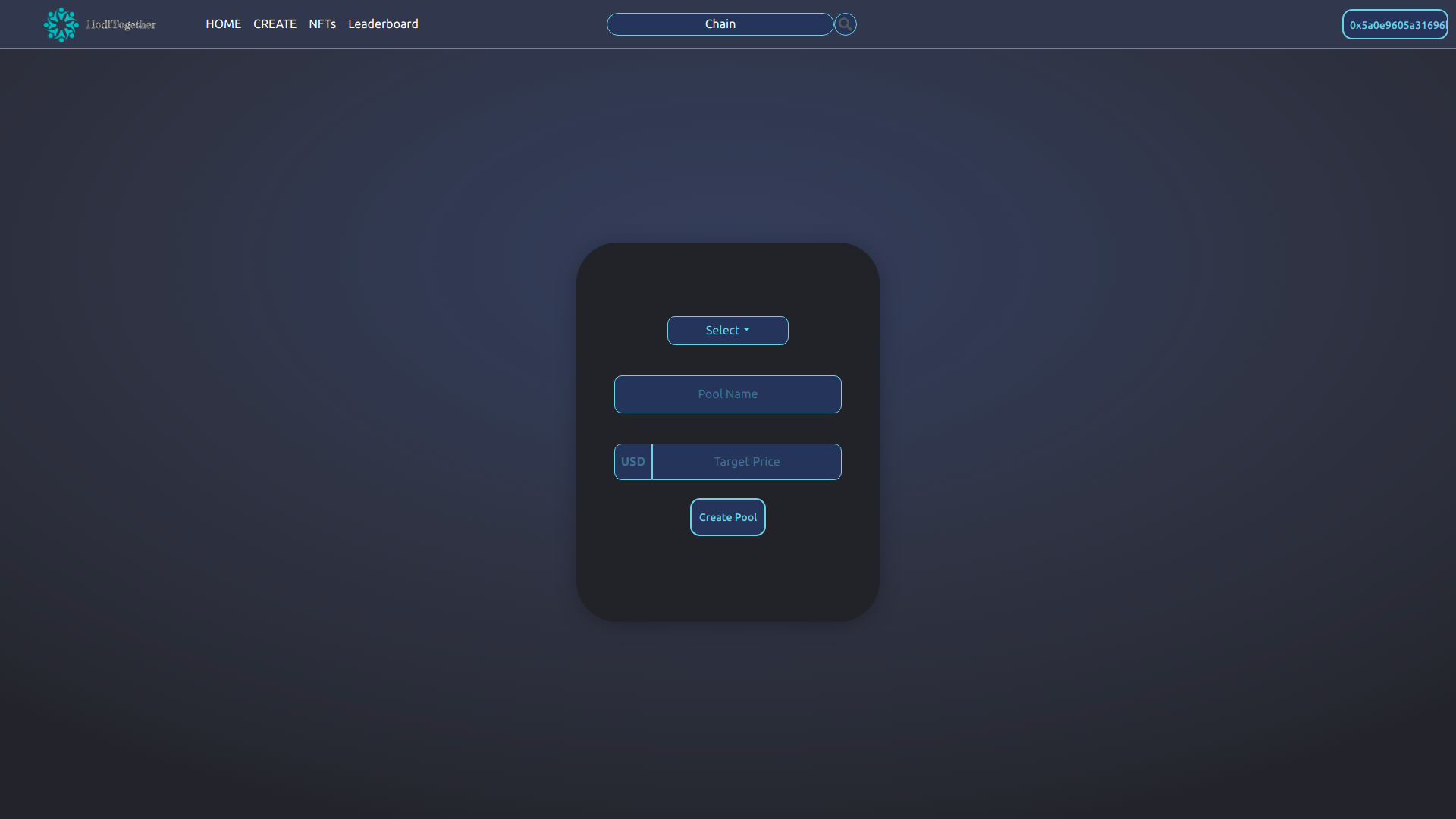Focus the Chain search field
Viewport: 1456px width, 819px height.
coord(720,24)
